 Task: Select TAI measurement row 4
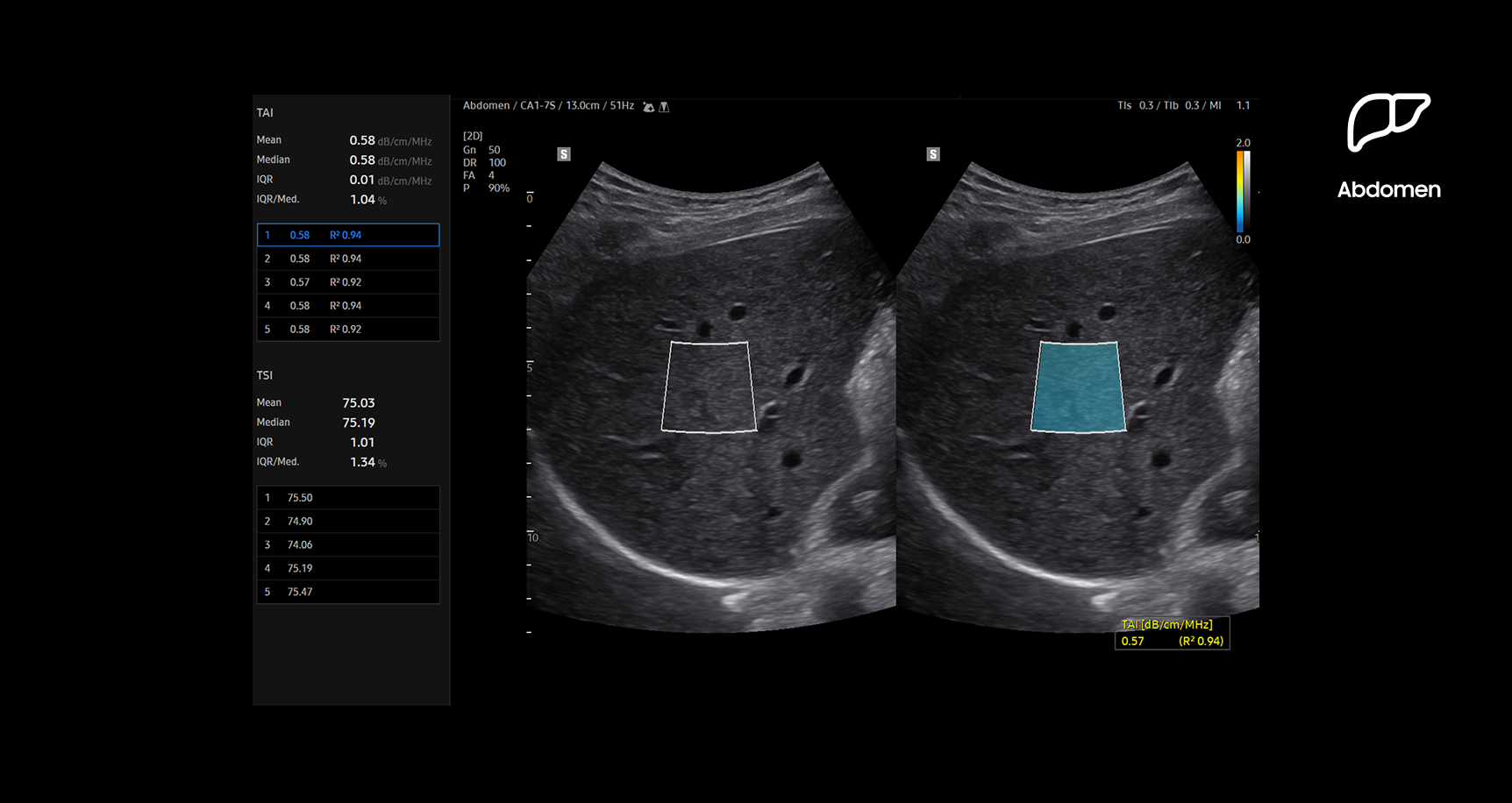[x=348, y=306]
